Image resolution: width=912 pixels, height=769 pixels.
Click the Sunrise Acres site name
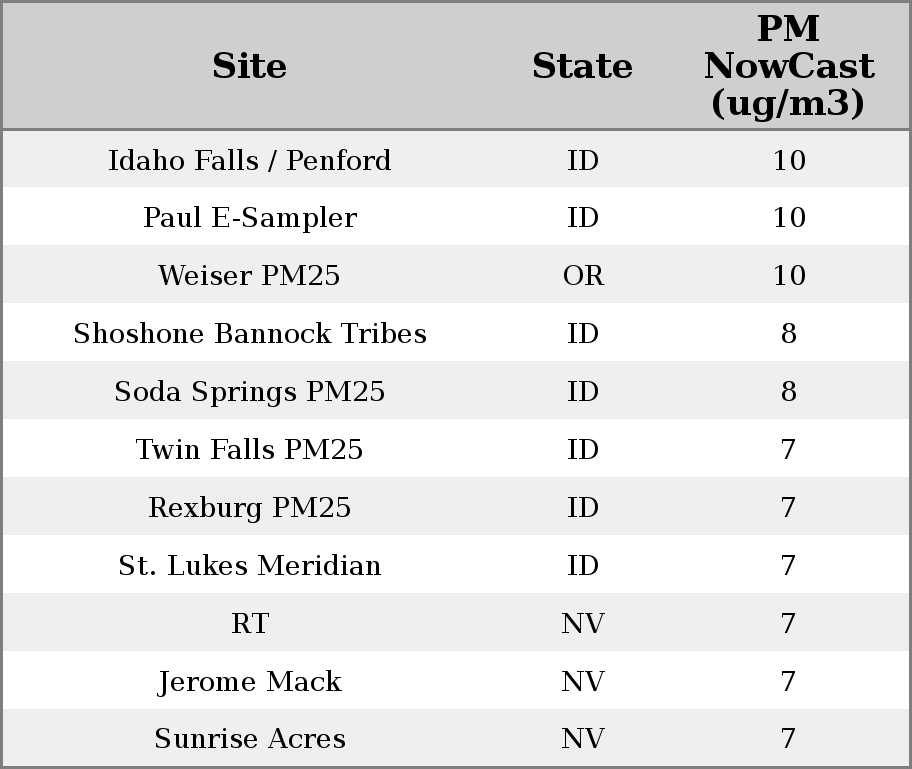250,739
